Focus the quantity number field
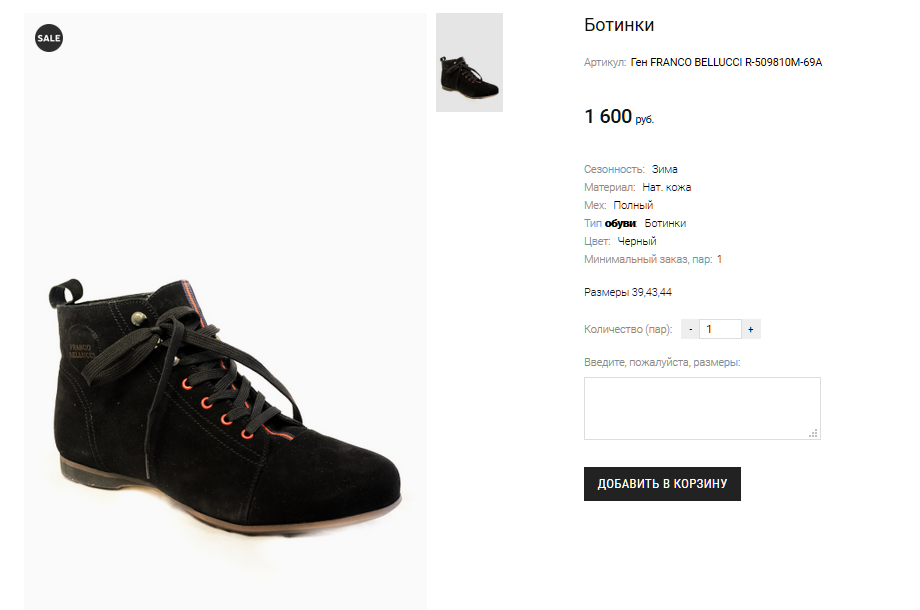The image size is (920, 610). tap(720, 329)
